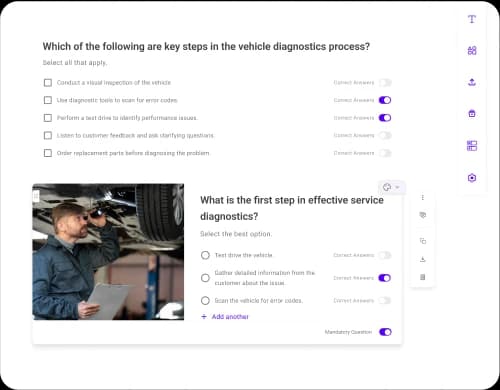Click the comment icon beside the question card
500x390 pixels.
click(x=423, y=215)
